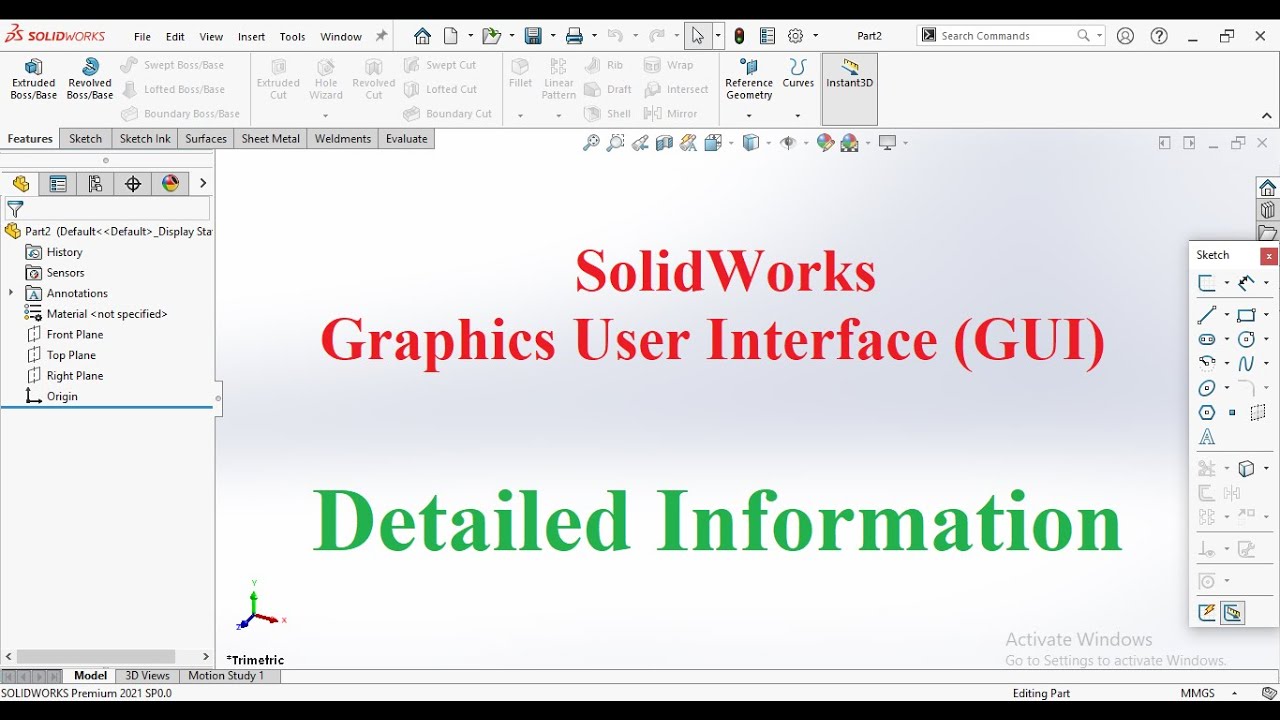Click the Home welcome icon in toolbar
This screenshot has height=720, width=1280.
tap(422, 36)
